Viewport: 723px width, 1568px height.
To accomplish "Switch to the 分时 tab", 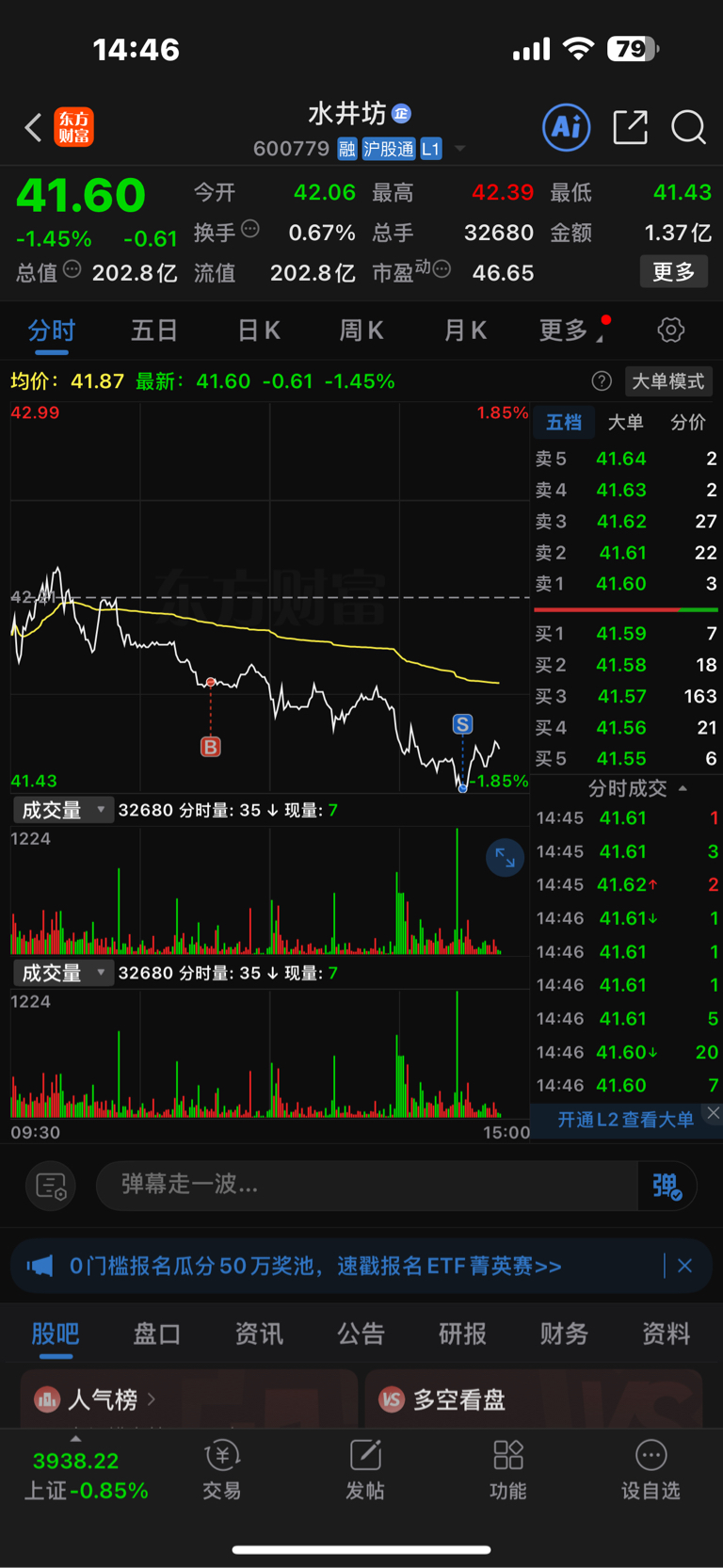I will [52, 331].
